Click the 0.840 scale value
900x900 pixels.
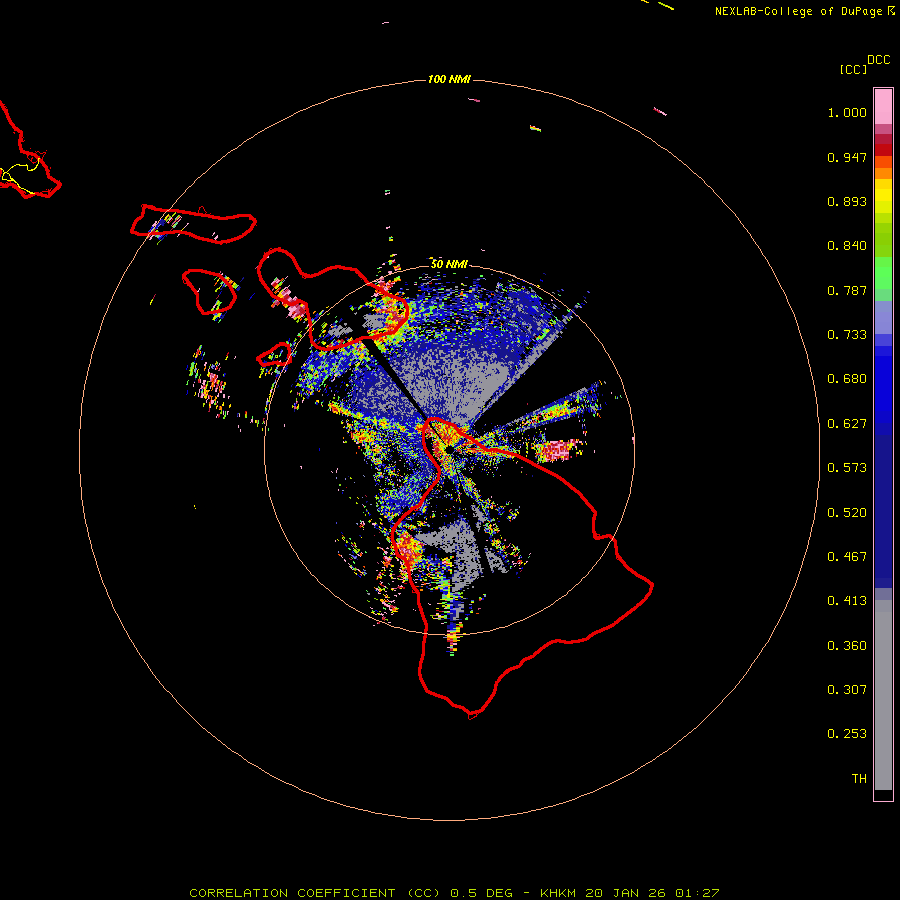click(847, 246)
